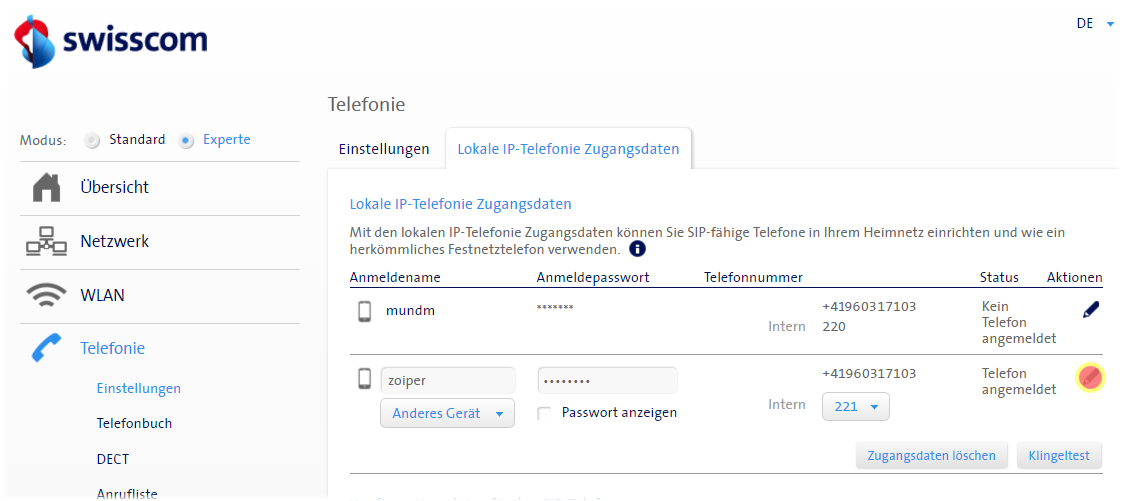Viewport: 1122px width, 501px height.
Task: Select the Lokale IP-Telefonie Zugangsdaten tab
Action: [568, 149]
